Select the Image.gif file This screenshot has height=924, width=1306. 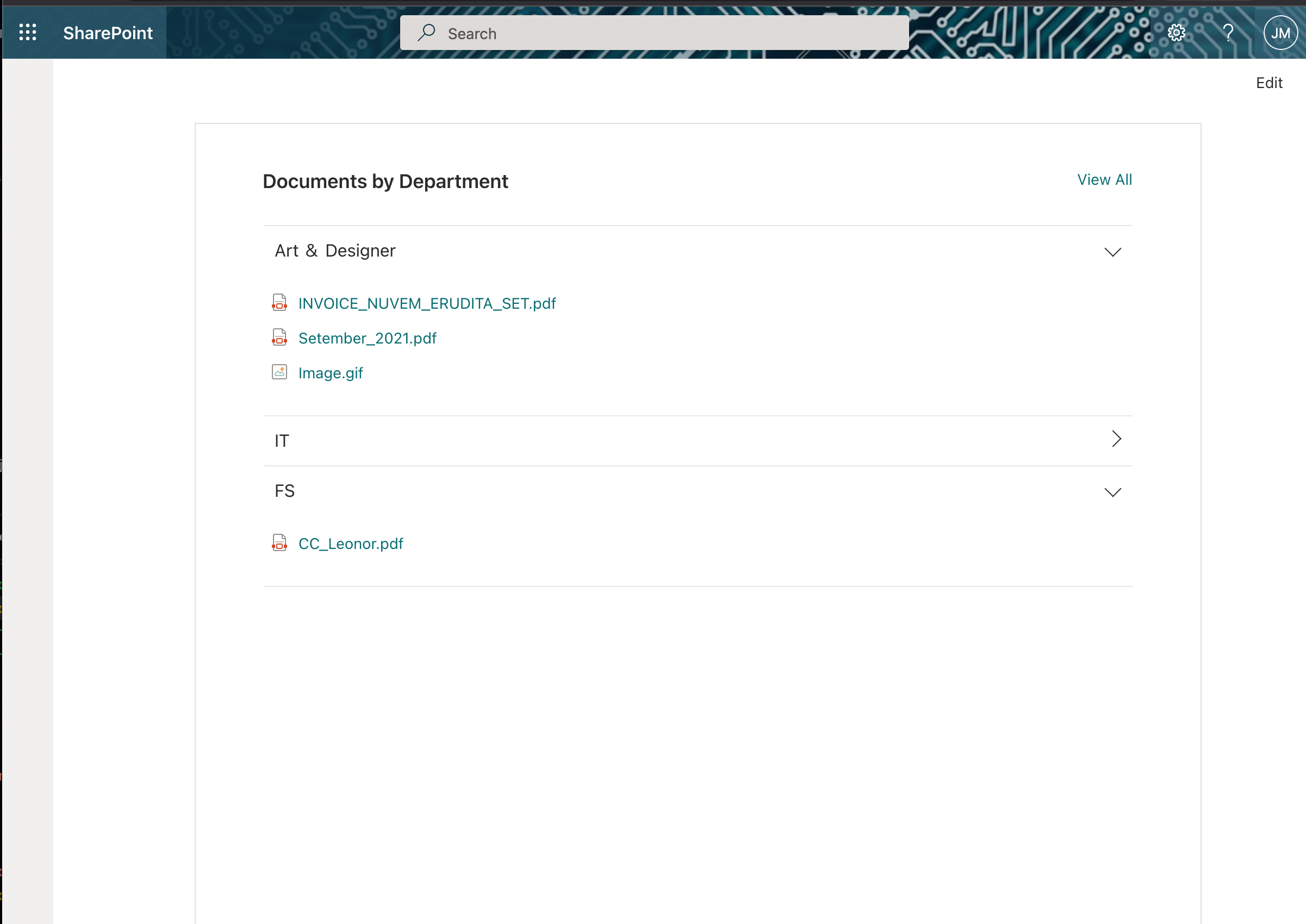331,372
